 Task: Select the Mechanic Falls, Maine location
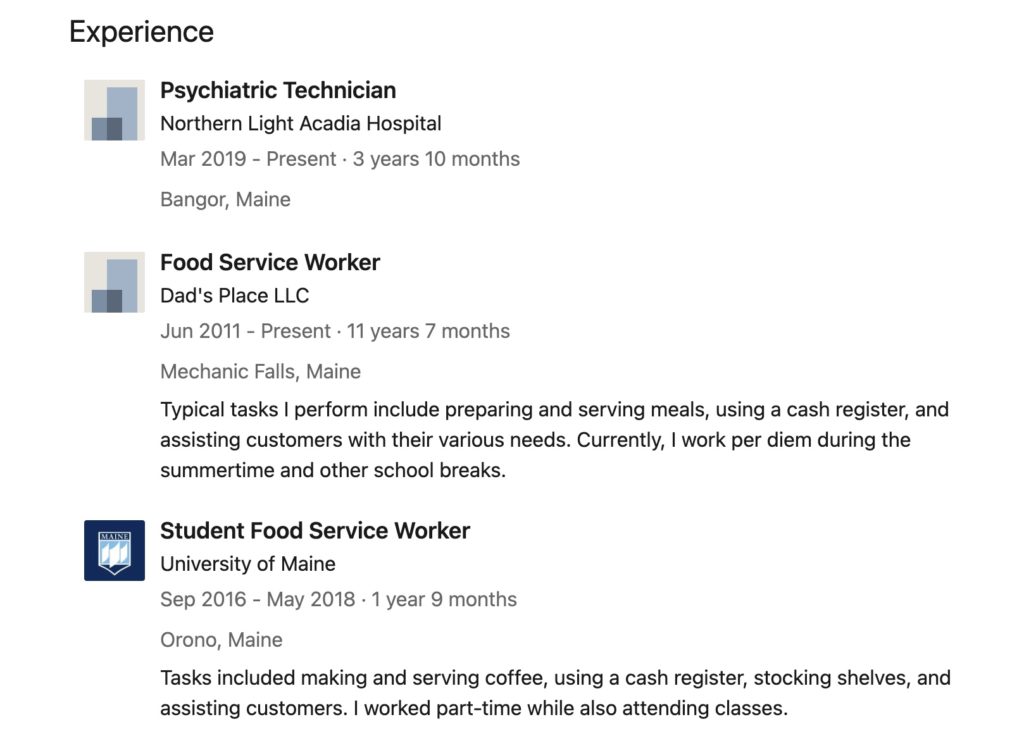pyautogui.click(x=260, y=371)
